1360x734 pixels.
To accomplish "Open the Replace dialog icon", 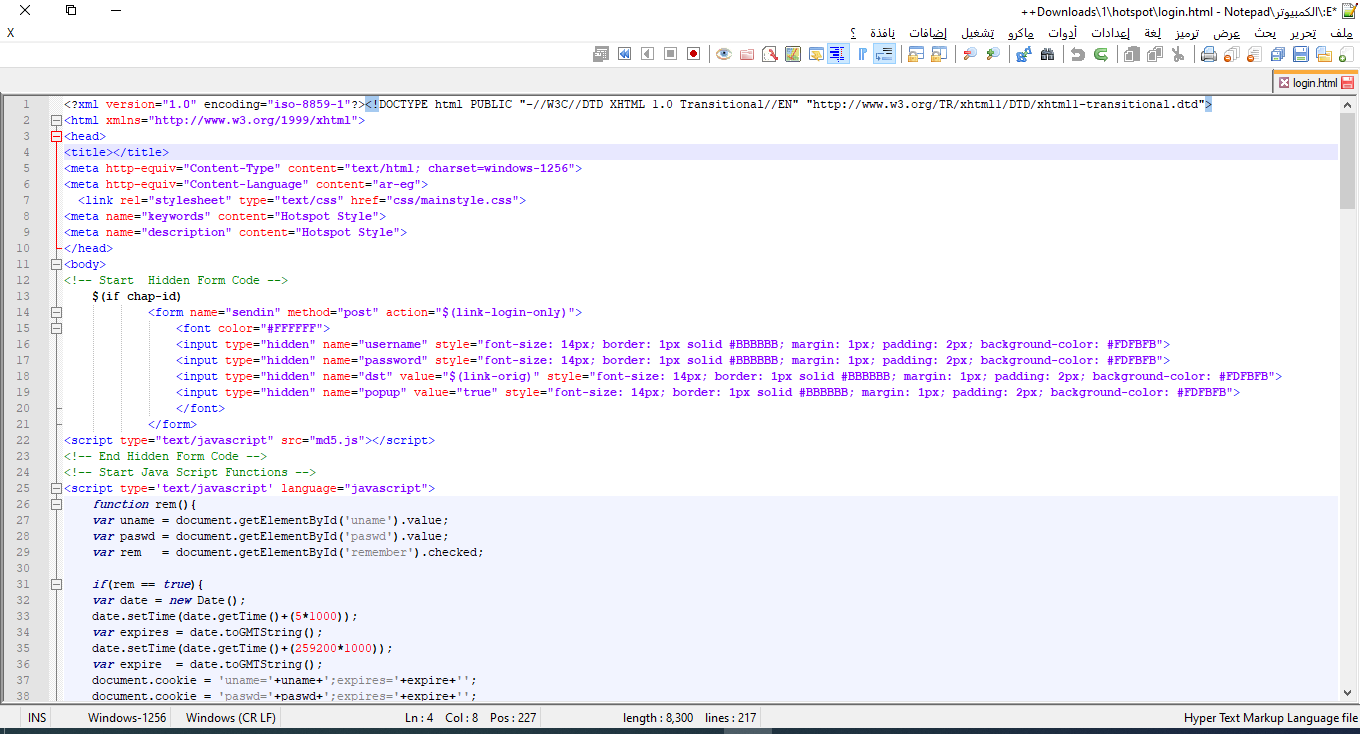I will 1022,54.
